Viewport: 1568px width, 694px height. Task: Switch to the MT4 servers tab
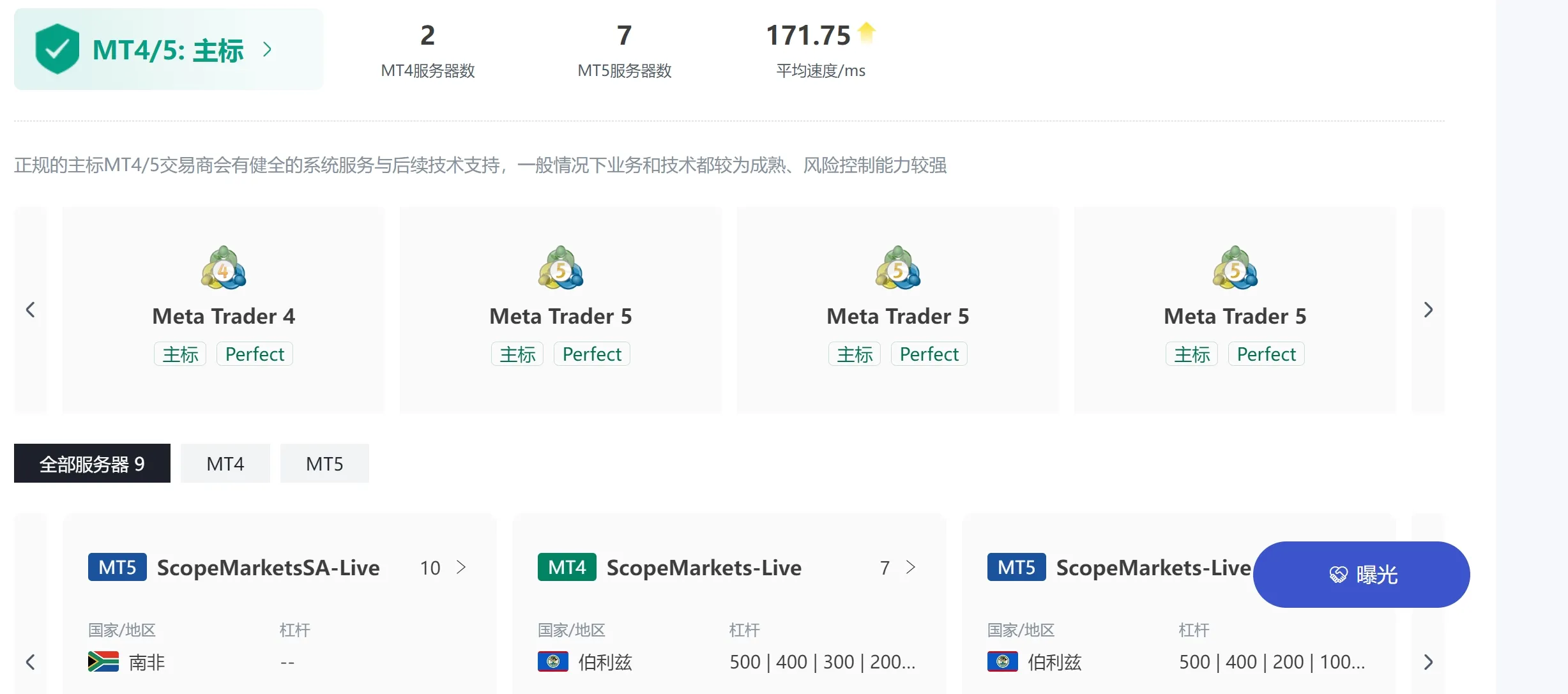tap(225, 464)
